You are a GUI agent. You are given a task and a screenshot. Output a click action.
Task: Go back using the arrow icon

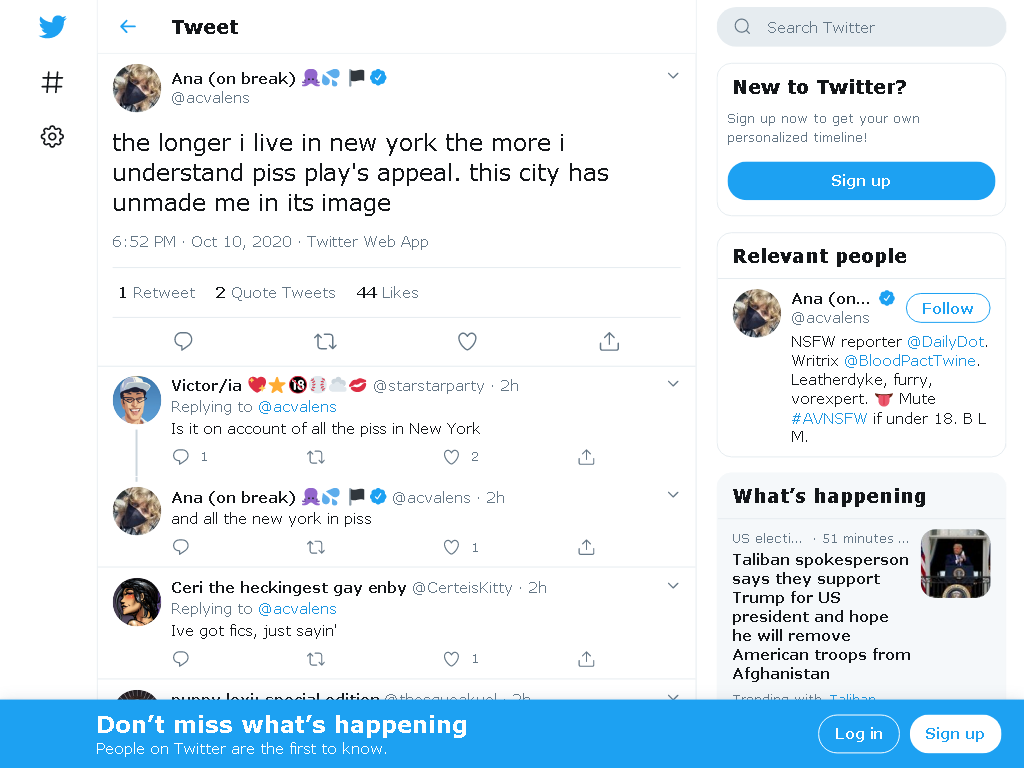(x=128, y=27)
